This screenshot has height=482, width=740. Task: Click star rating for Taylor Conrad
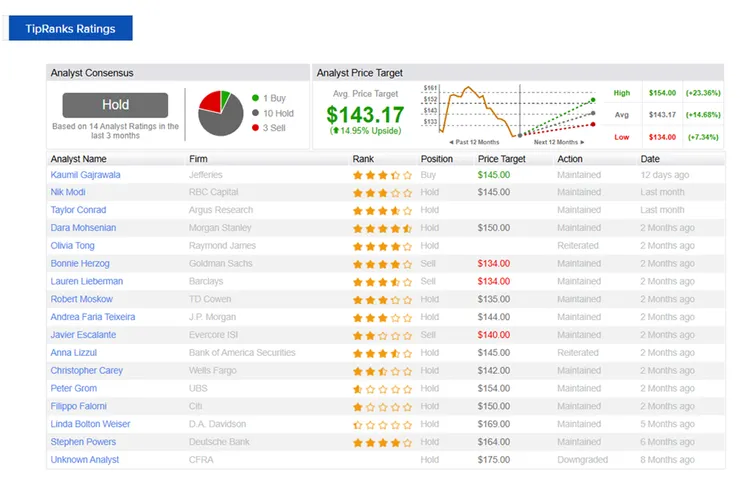pyautogui.click(x=382, y=211)
